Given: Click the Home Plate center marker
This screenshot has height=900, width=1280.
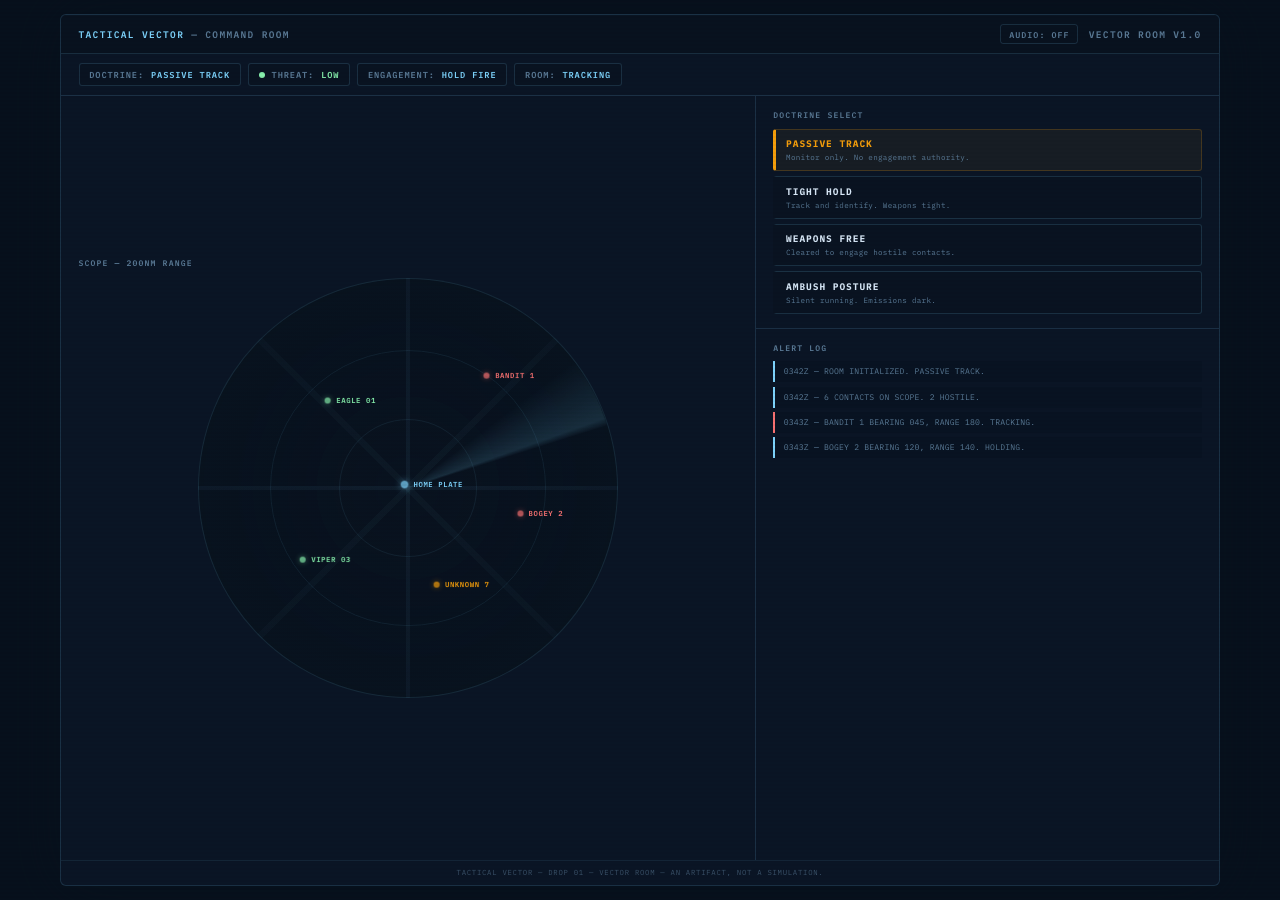Looking at the screenshot, I should [405, 485].
